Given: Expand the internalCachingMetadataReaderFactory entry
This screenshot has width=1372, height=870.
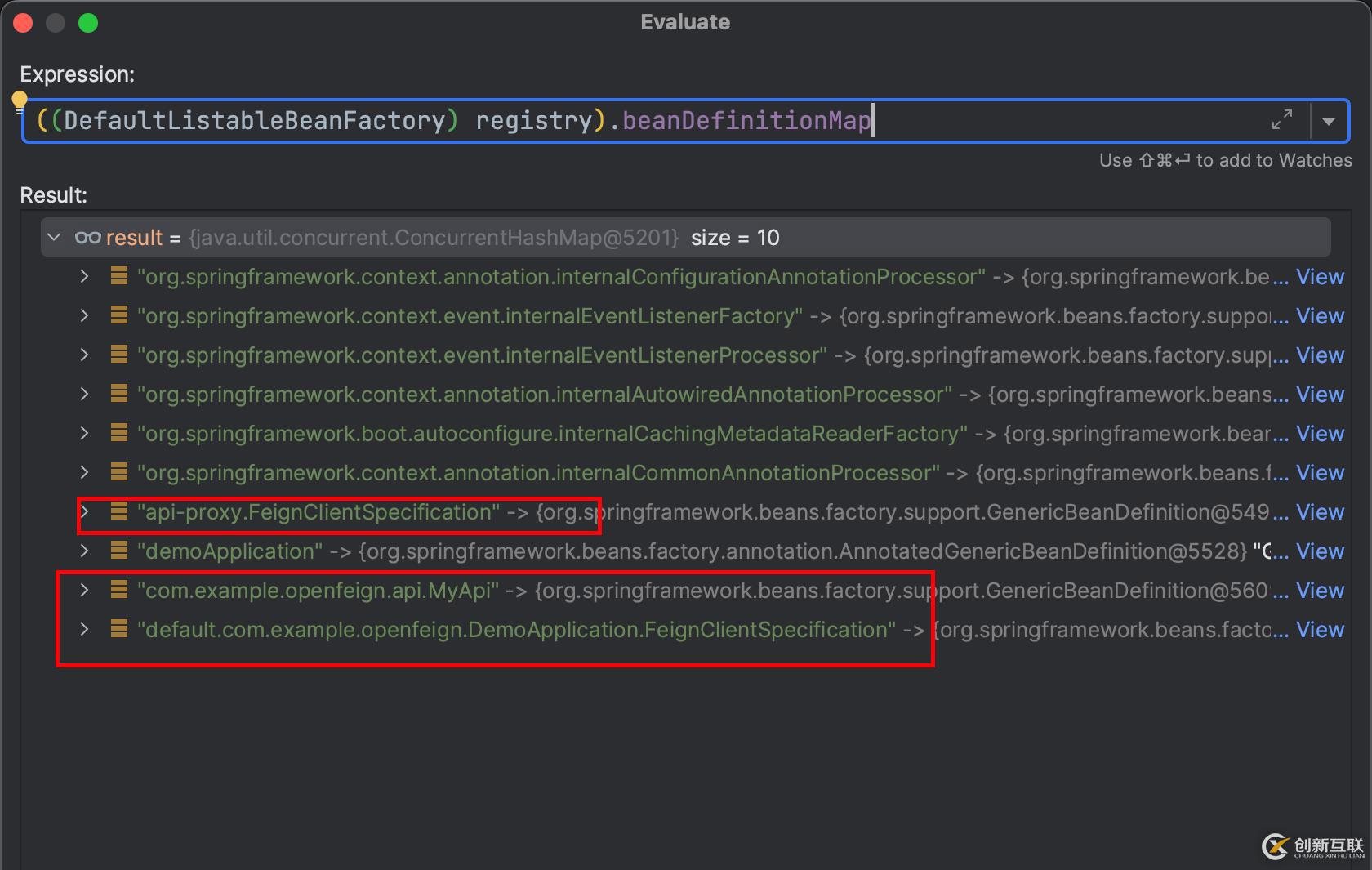Looking at the screenshot, I should (x=84, y=434).
